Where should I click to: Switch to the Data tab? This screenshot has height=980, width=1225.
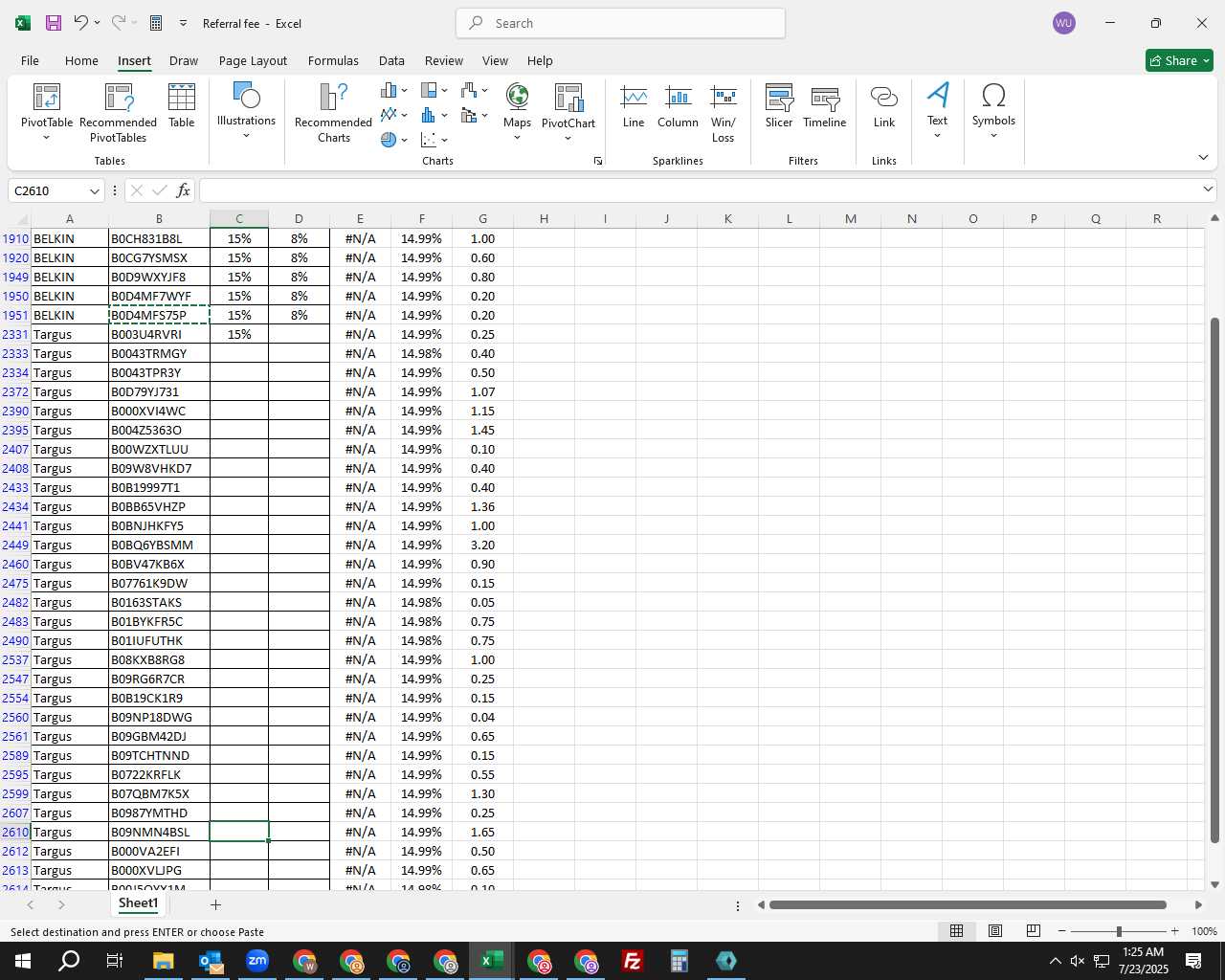pyautogui.click(x=391, y=60)
